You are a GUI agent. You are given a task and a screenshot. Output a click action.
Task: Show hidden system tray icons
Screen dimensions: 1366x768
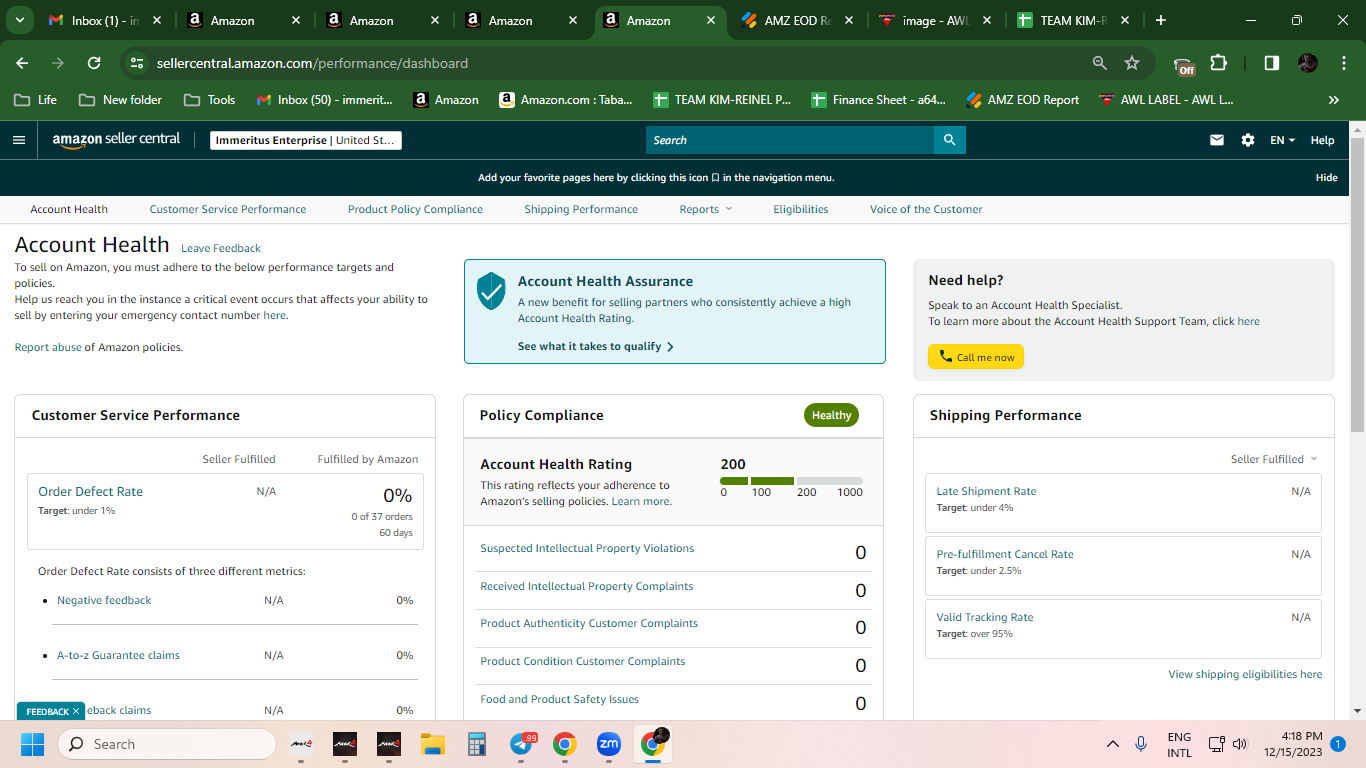pos(1112,744)
